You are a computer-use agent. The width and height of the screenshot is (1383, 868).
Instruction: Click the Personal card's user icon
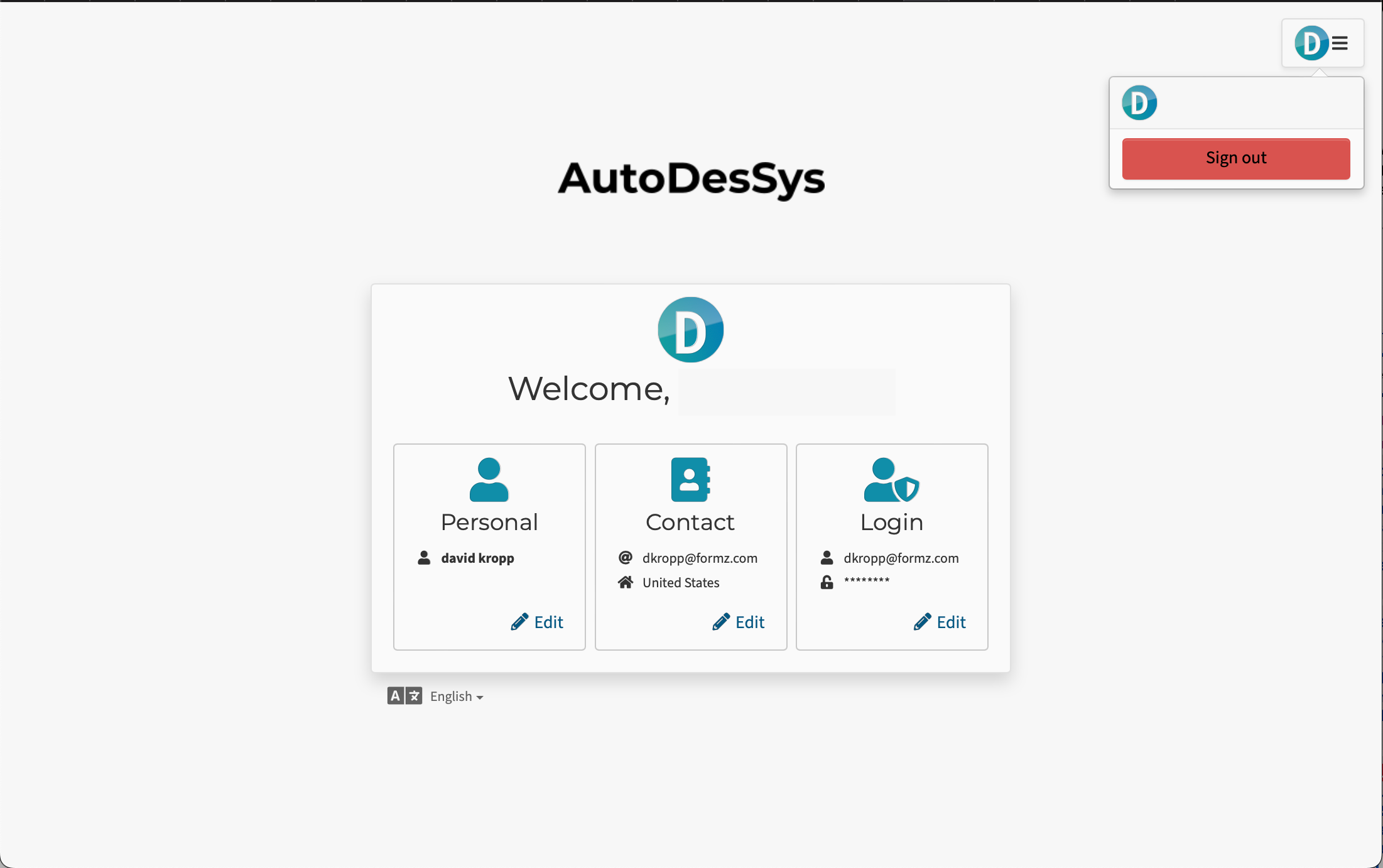[489, 479]
